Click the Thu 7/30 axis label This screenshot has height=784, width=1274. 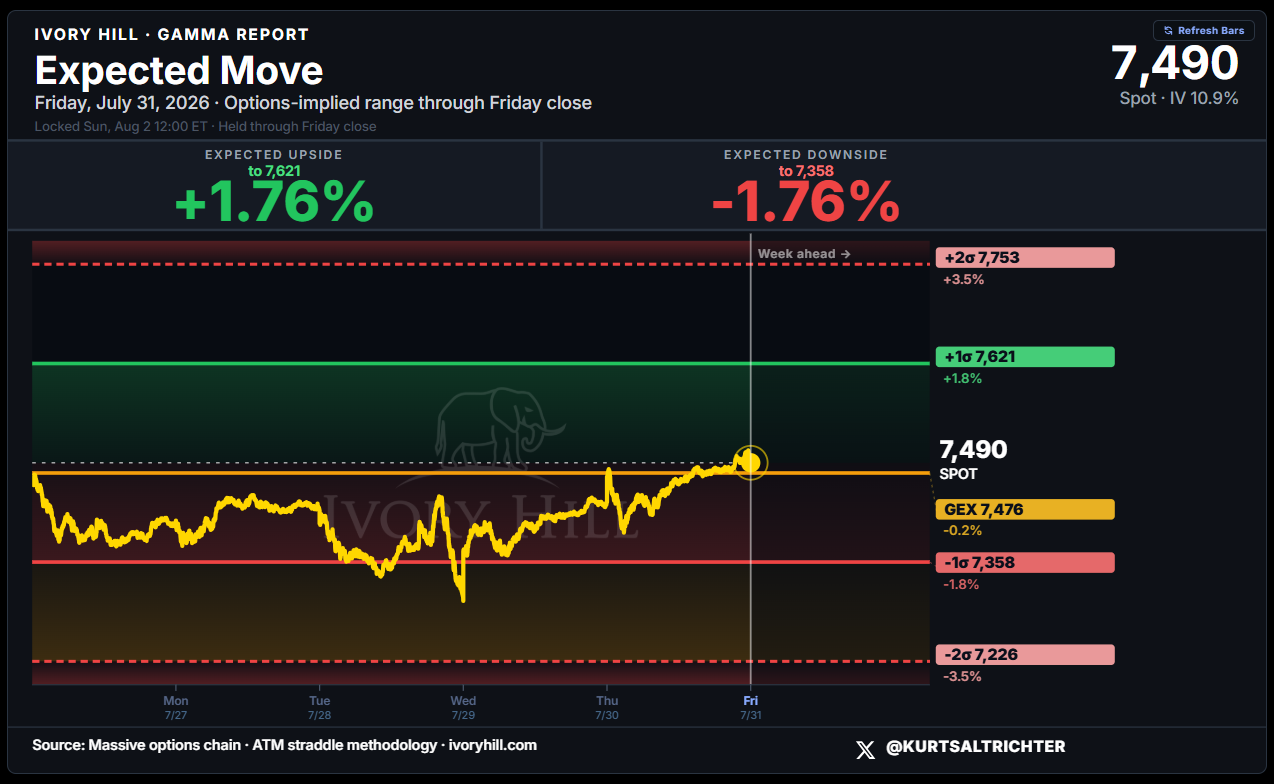point(607,707)
